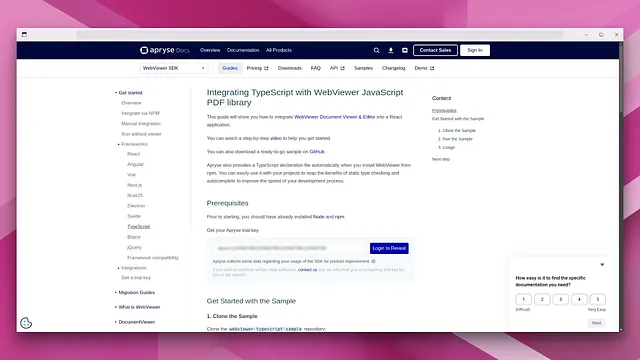640x360 pixels.
Task: Jump to Clone the Sample in Content
Action: [x=459, y=131]
